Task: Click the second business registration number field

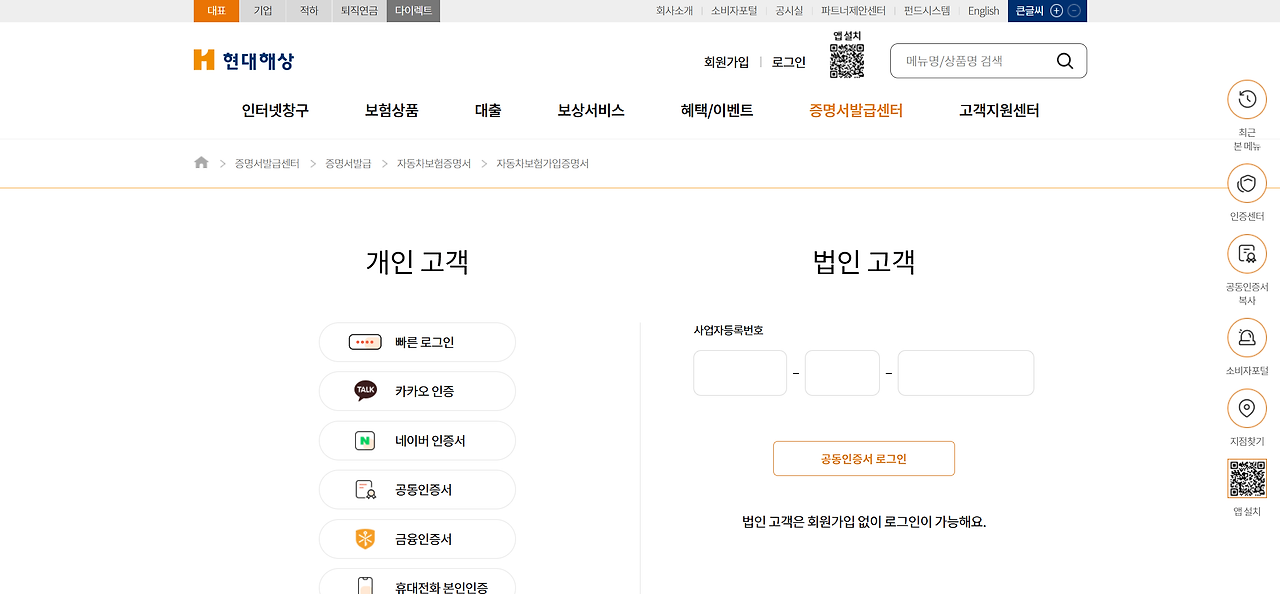Action: (x=842, y=373)
